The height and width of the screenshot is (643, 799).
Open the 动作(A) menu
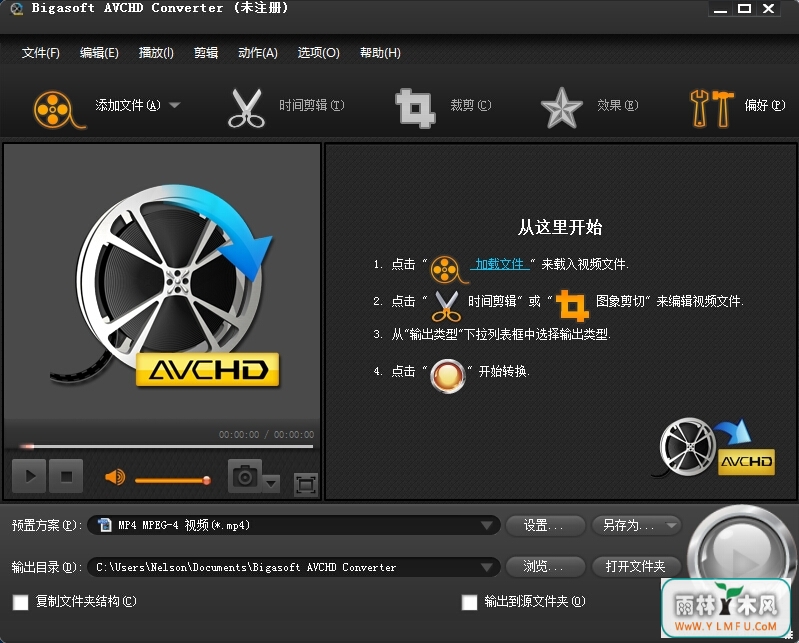(x=258, y=52)
